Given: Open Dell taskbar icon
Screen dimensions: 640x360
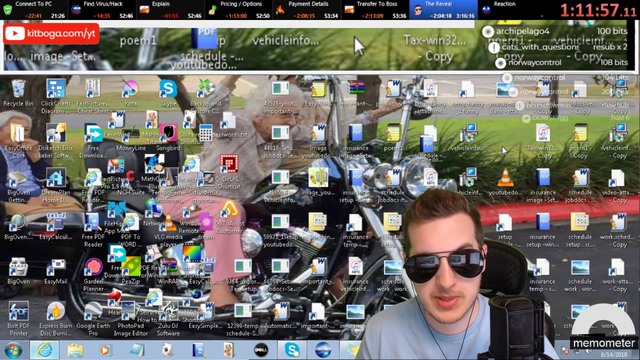Looking at the screenshot, I should point(261,350).
